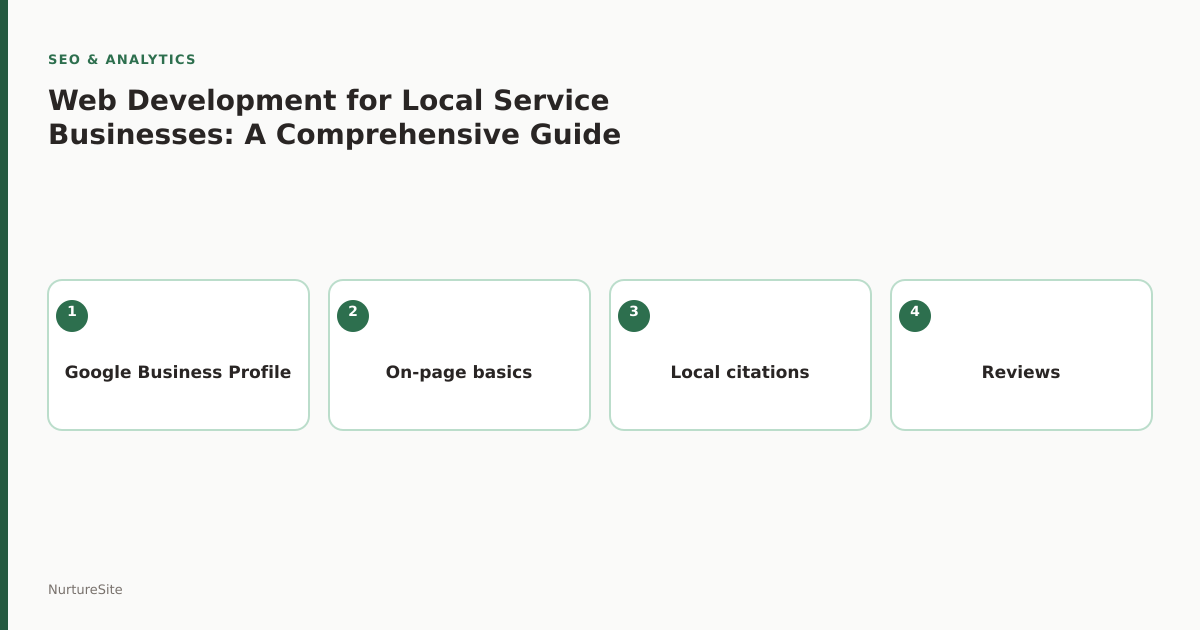Click the number 4 step badge

click(915, 316)
